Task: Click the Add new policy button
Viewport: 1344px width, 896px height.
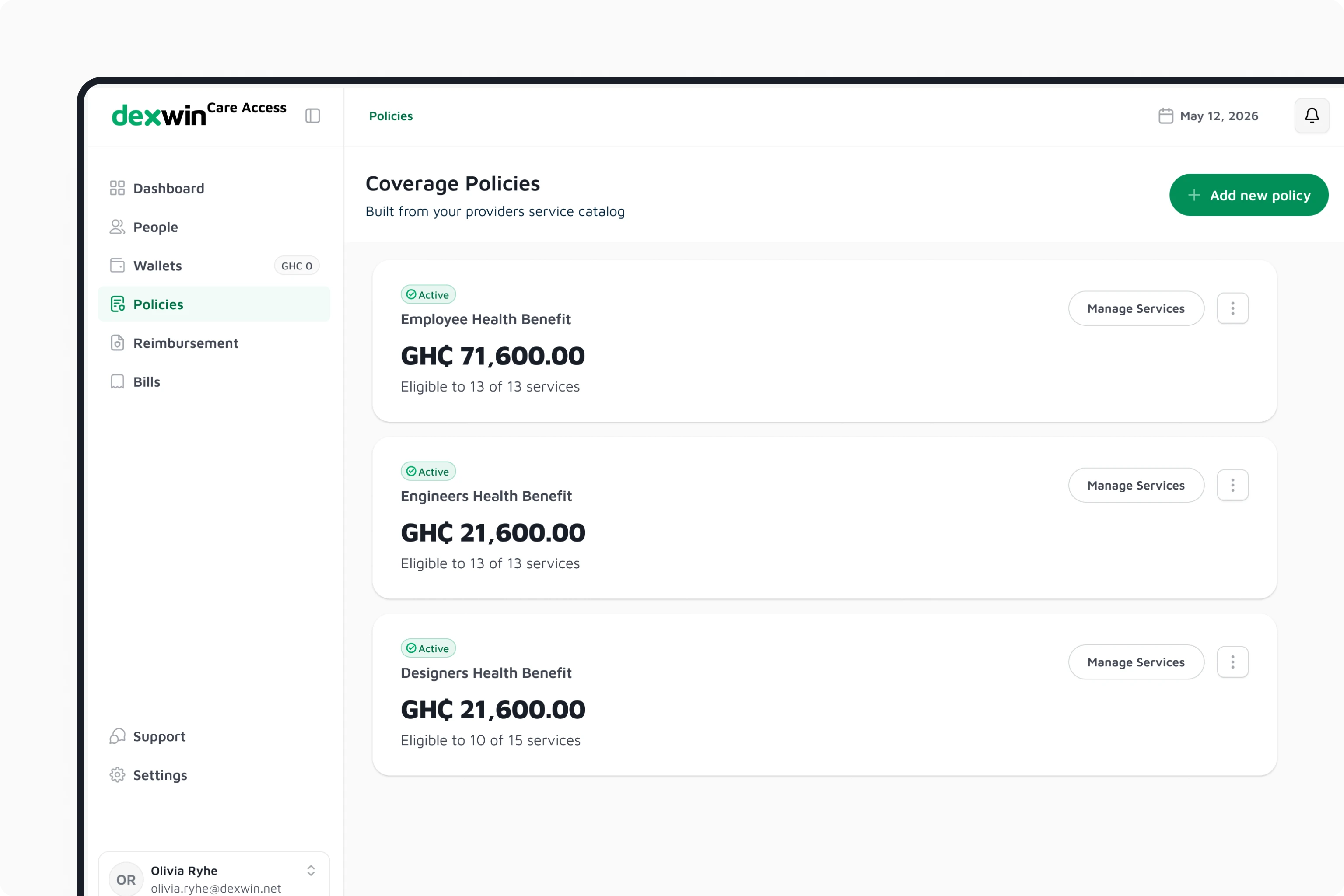Action: pos(1249,195)
